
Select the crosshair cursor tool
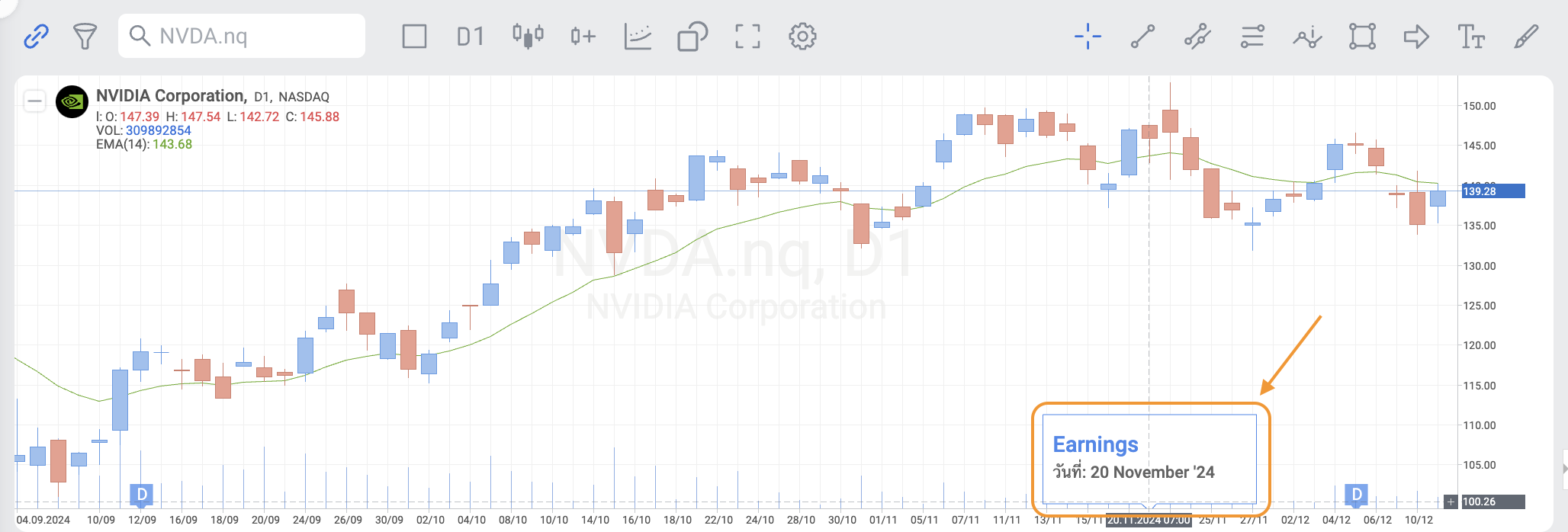pos(1088,36)
